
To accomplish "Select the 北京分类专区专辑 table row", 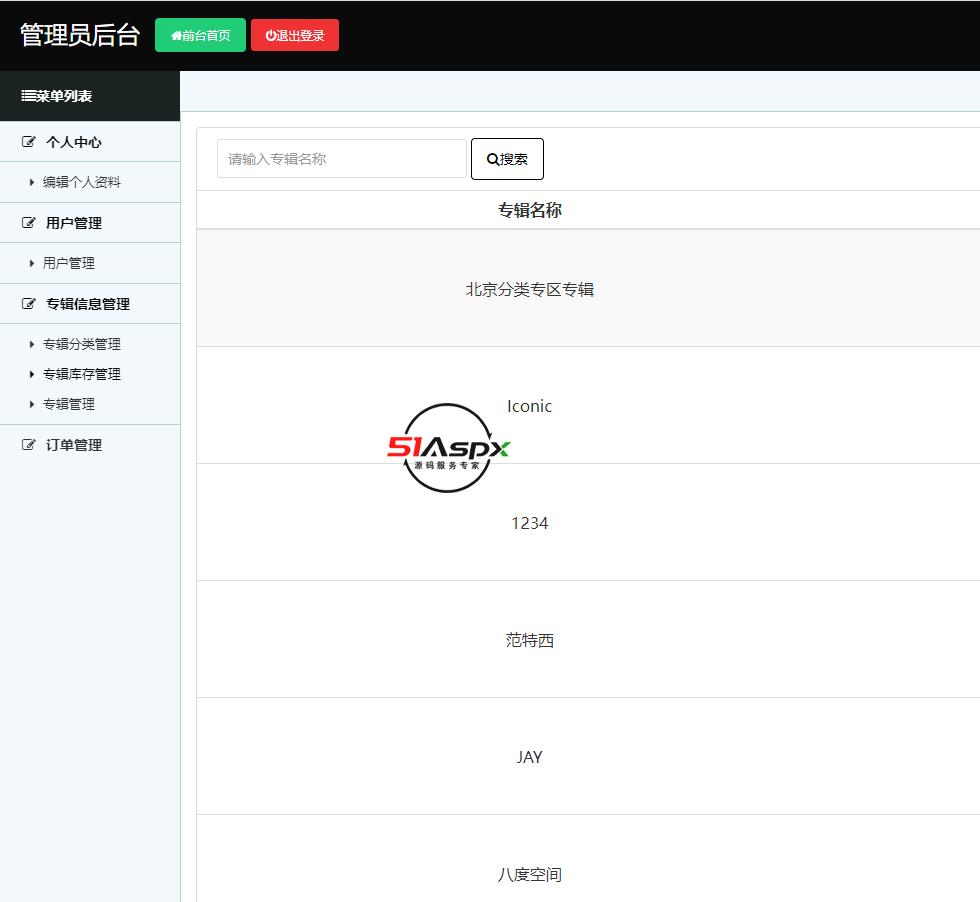I will [529, 289].
